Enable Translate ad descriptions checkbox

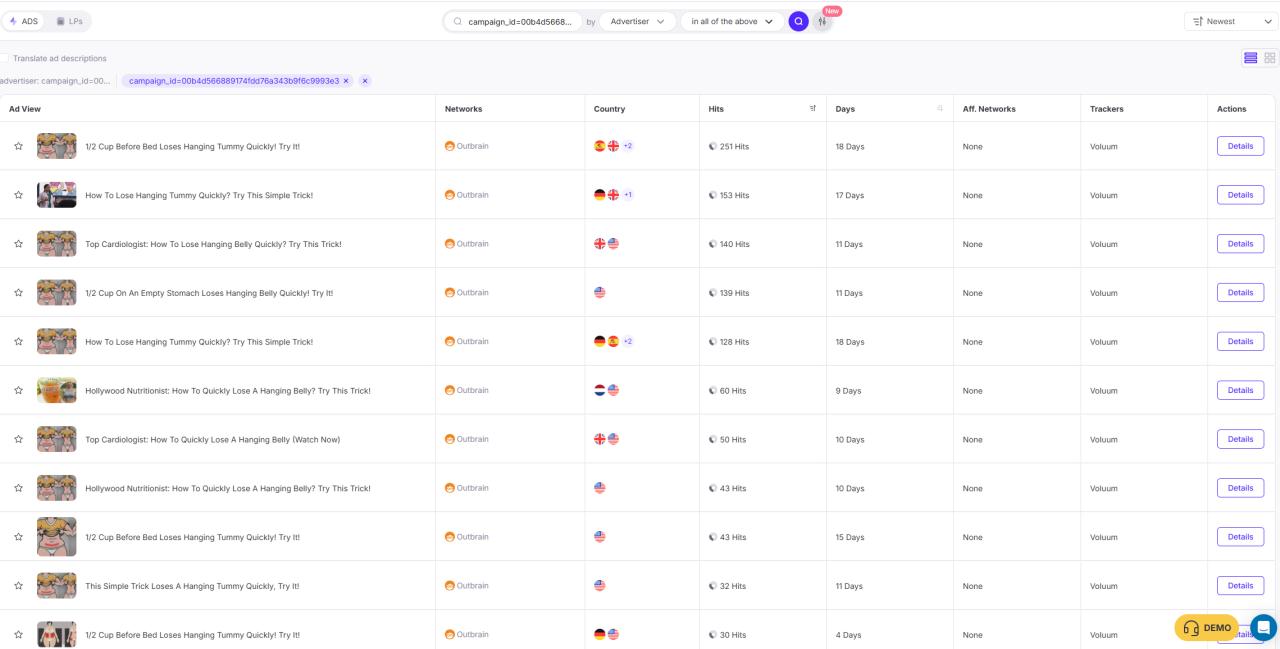[4, 58]
